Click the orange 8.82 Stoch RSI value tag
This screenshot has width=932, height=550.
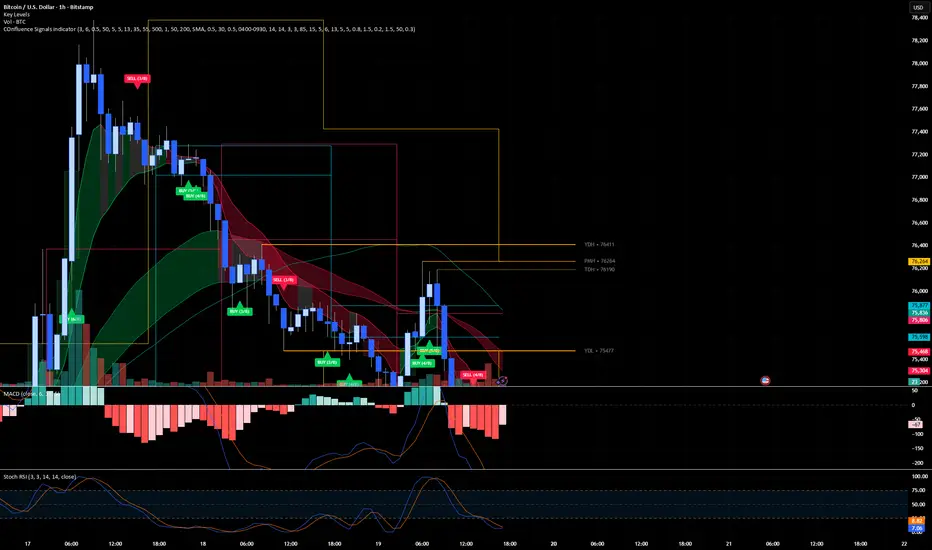[x=916, y=521]
